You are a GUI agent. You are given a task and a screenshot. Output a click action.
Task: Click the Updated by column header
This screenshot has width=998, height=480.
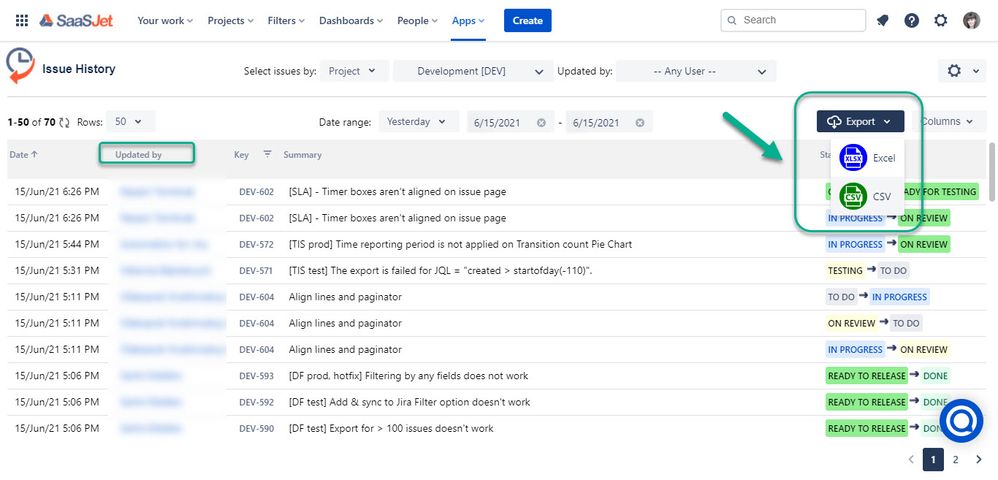coord(138,155)
